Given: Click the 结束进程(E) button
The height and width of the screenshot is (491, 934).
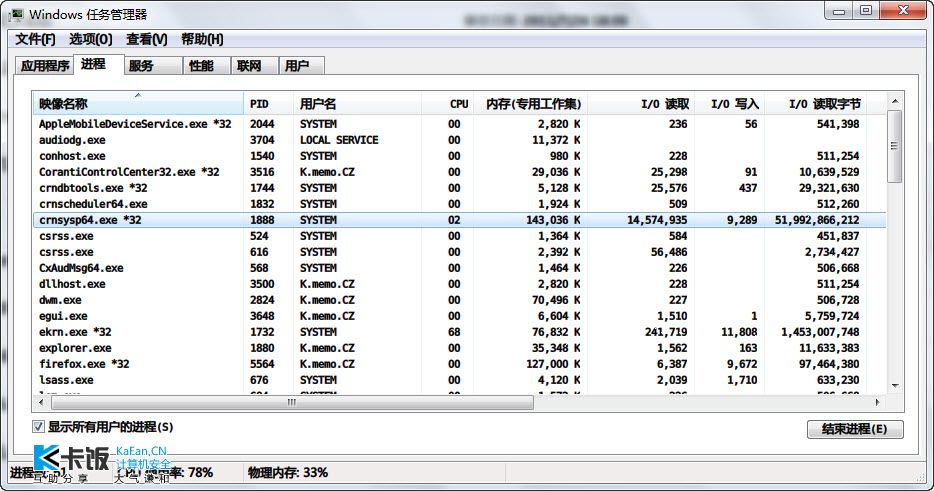Looking at the screenshot, I should (855, 429).
